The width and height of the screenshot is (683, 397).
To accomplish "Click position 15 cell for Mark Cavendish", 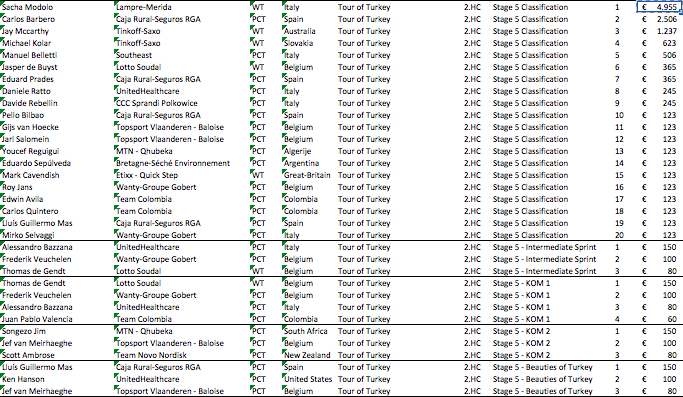I will [x=619, y=175].
